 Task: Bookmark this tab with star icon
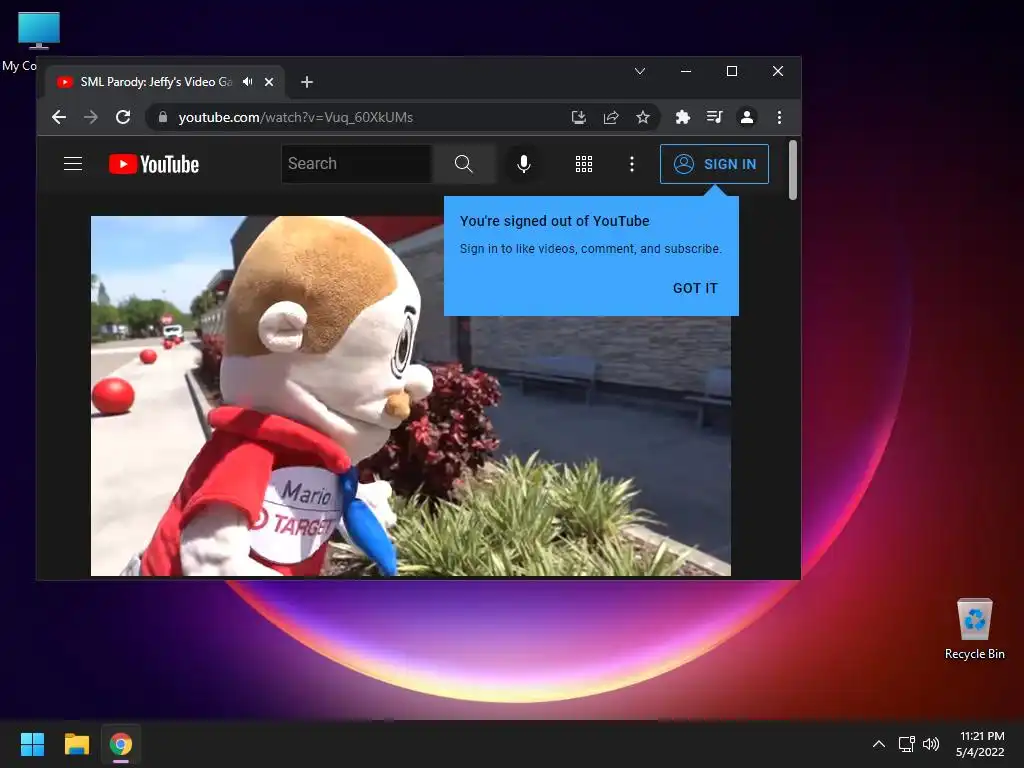[643, 118]
